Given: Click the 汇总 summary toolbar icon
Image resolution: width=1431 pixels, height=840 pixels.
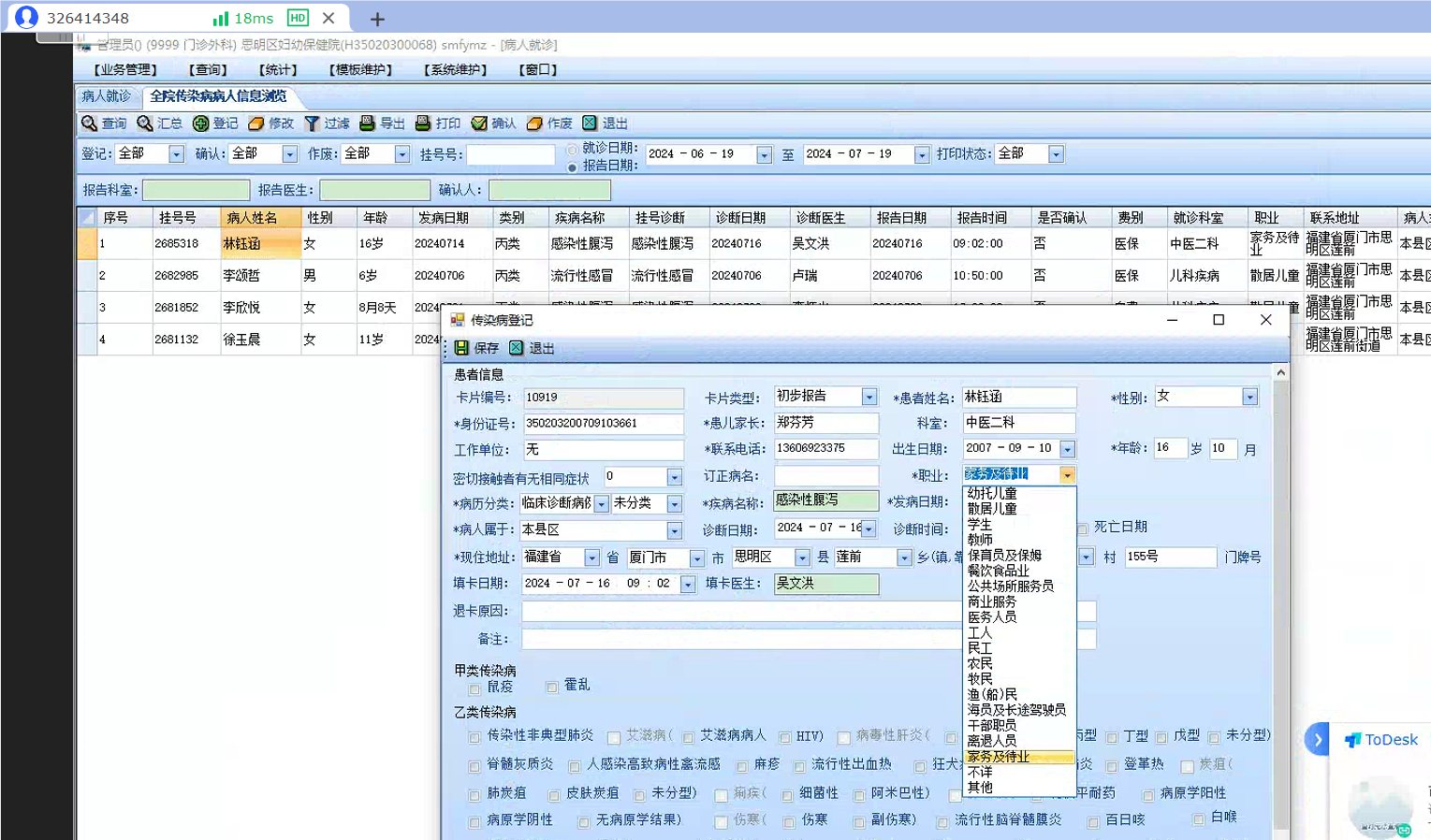Looking at the screenshot, I should [x=145, y=123].
